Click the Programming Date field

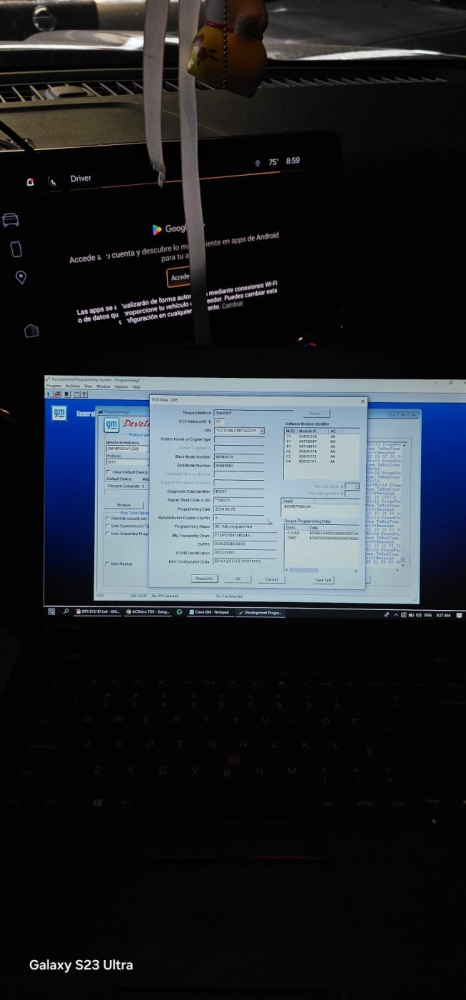[238, 509]
